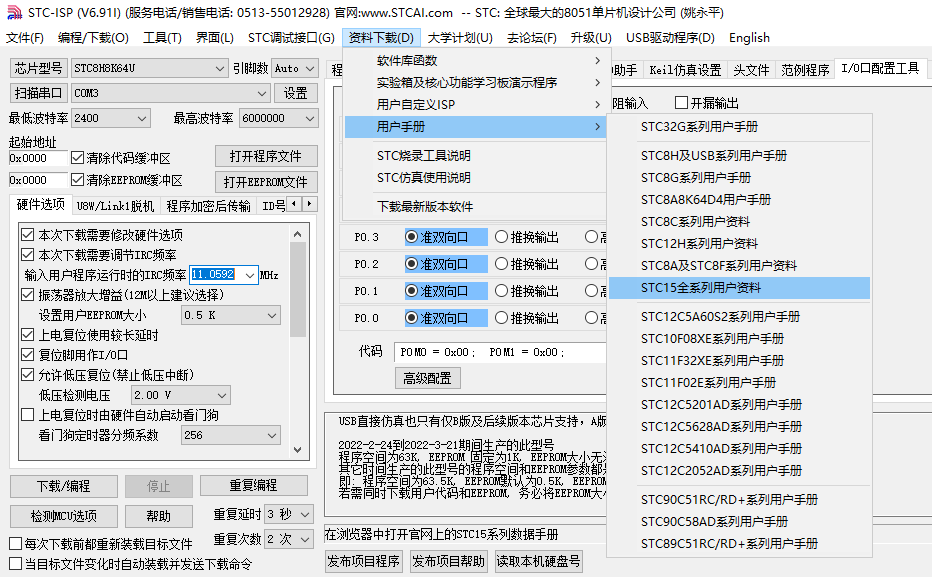Screen dimensions: 932x577
Task: Toggle 复位脚用作I/O口 checkbox
Action: coord(27,355)
